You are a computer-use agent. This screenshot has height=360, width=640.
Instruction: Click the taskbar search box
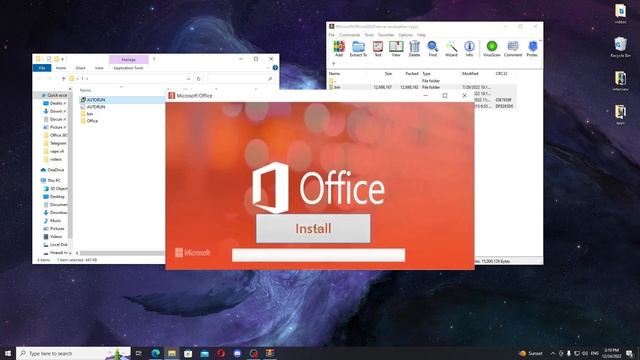tap(73, 353)
